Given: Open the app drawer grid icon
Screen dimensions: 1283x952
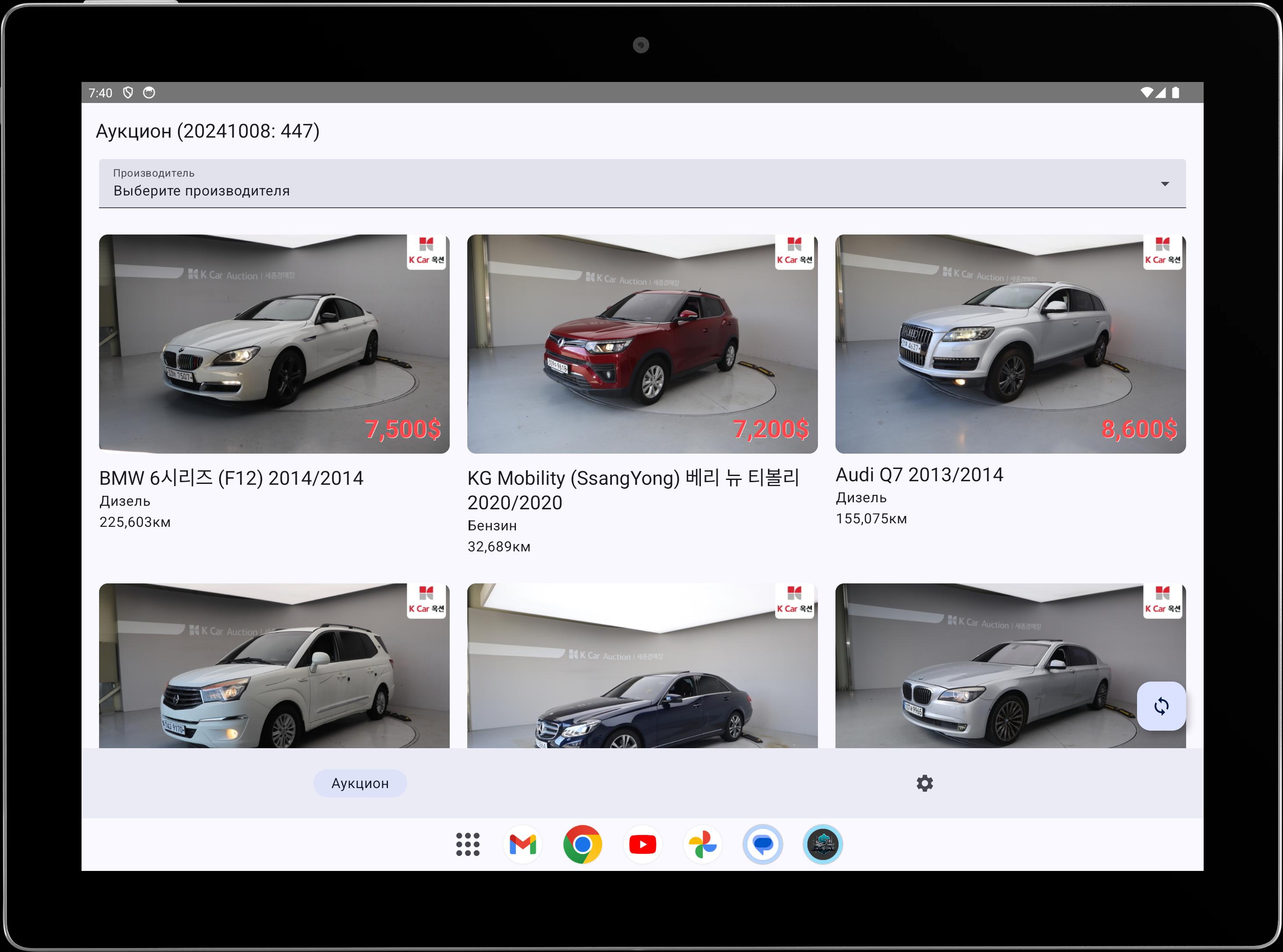Looking at the screenshot, I should pos(467,844).
